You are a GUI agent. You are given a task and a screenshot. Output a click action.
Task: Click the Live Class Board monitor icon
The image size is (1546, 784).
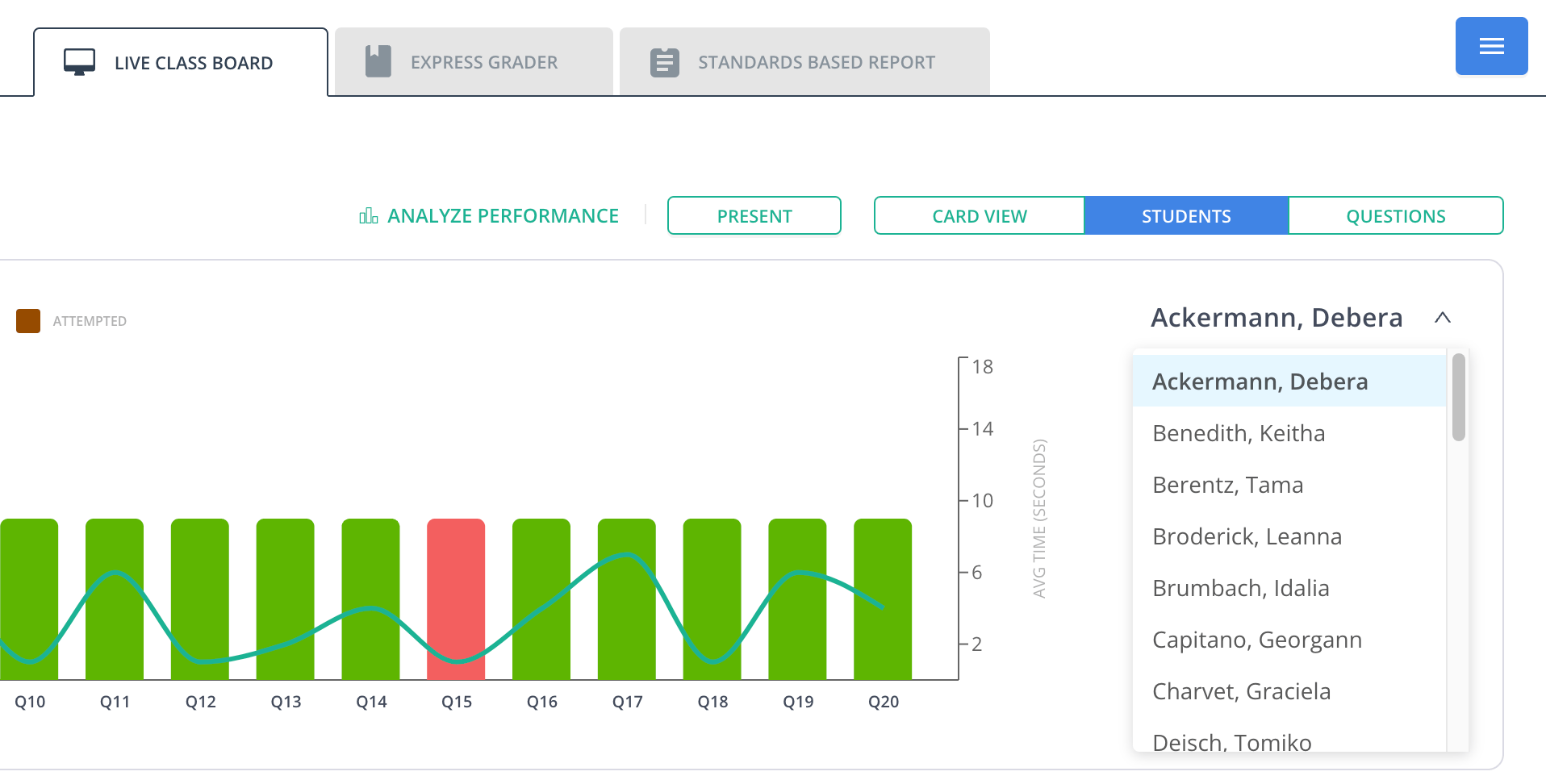(x=79, y=62)
